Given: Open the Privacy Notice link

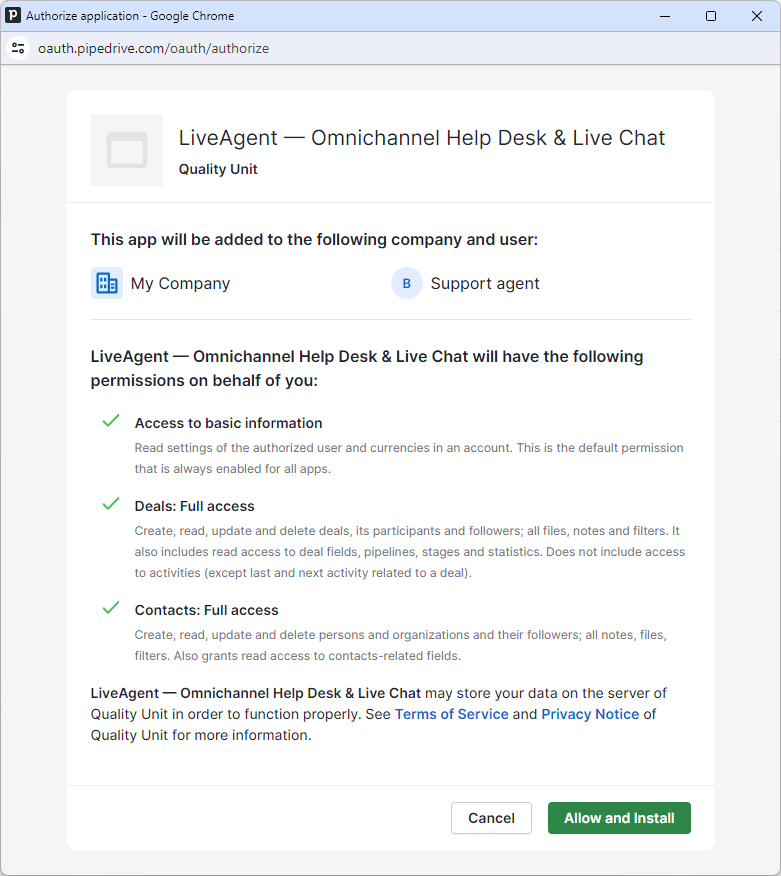Looking at the screenshot, I should click(590, 714).
